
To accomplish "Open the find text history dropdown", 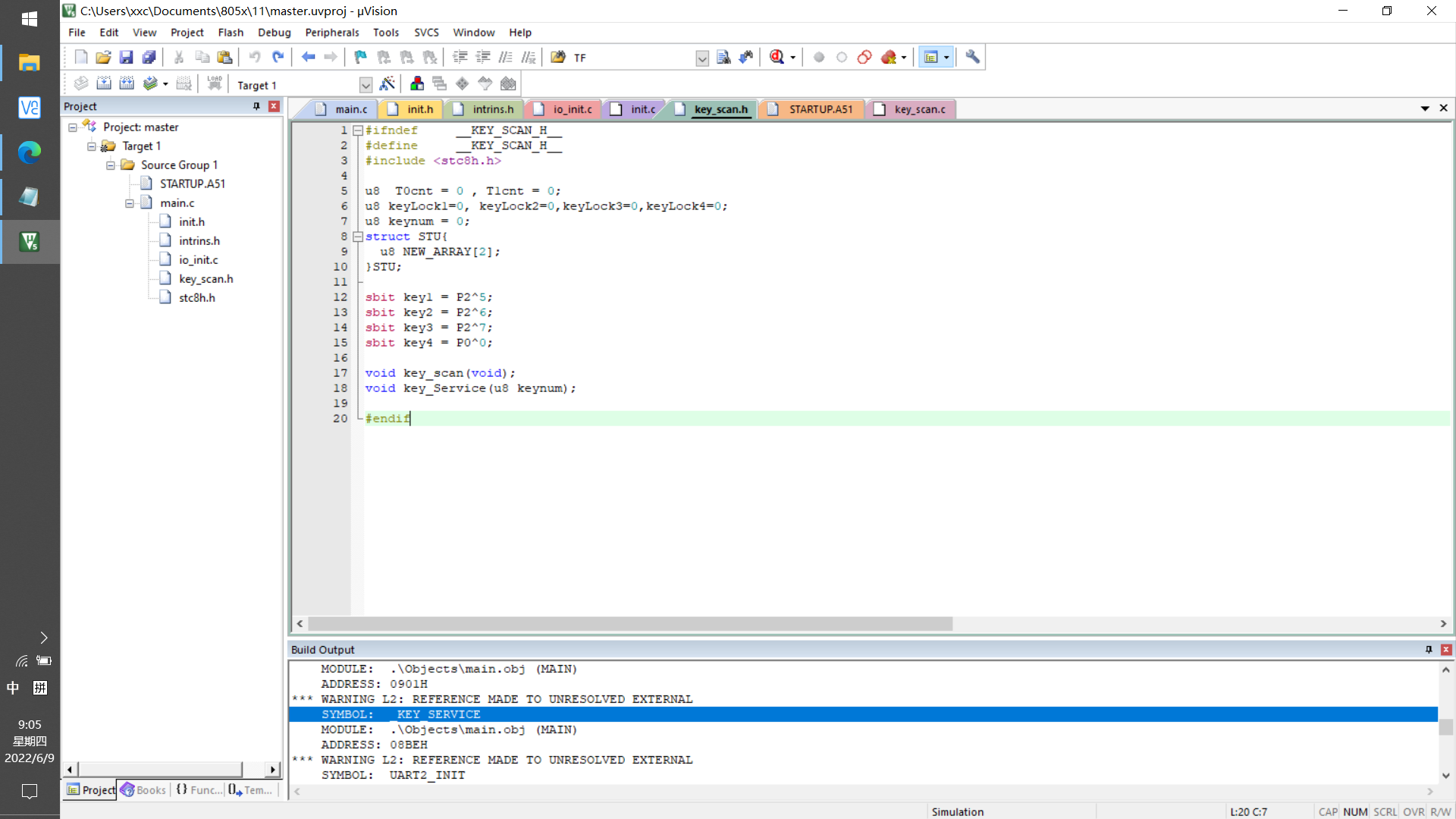I will click(x=702, y=58).
